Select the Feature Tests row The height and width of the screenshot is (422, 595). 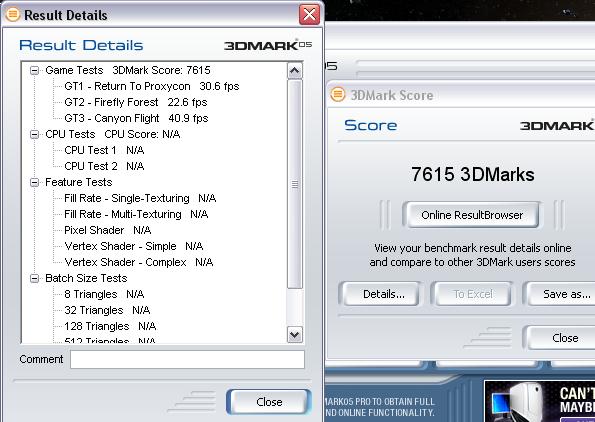coord(79,183)
